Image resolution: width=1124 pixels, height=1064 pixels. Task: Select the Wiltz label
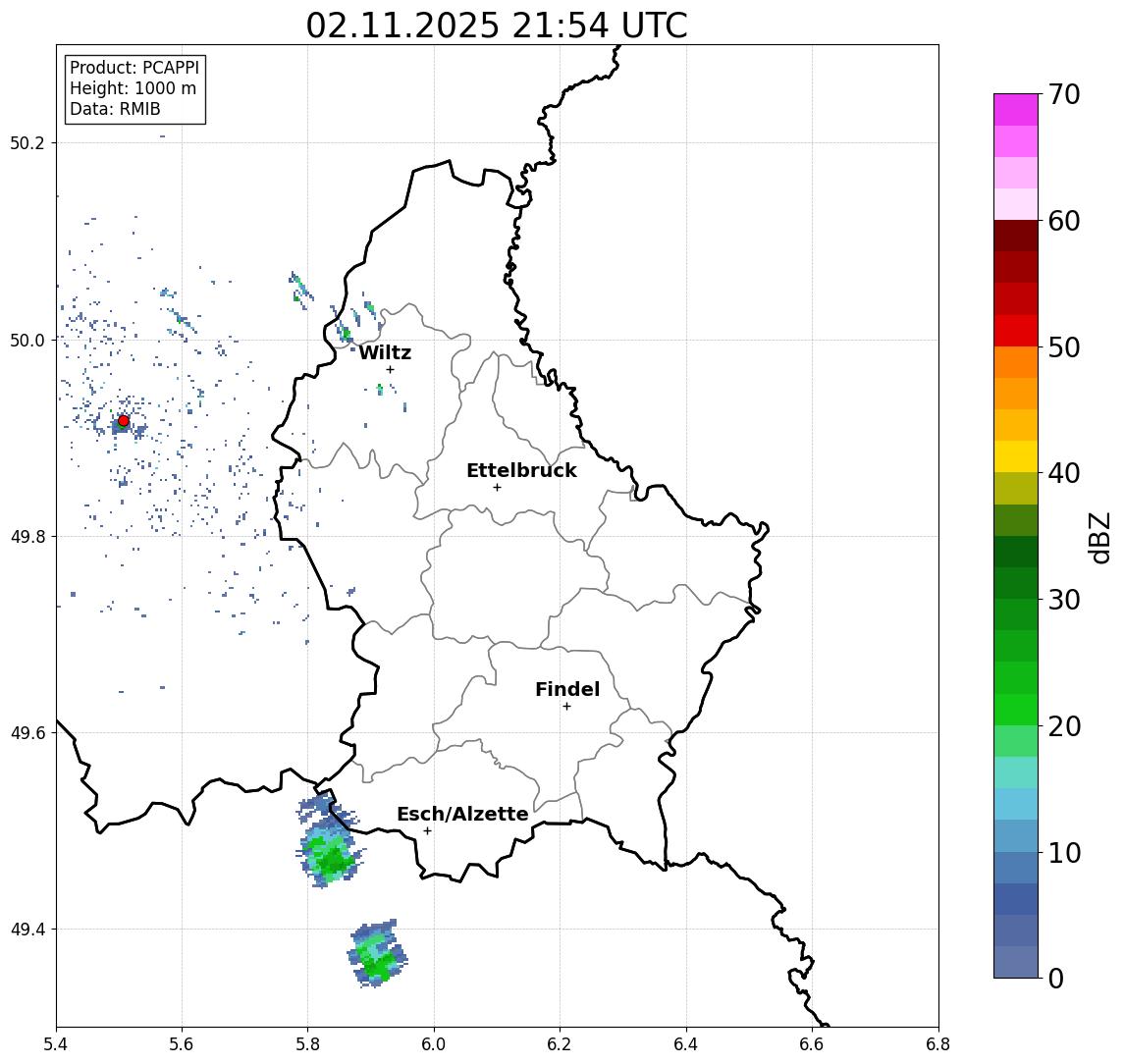(x=385, y=352)
